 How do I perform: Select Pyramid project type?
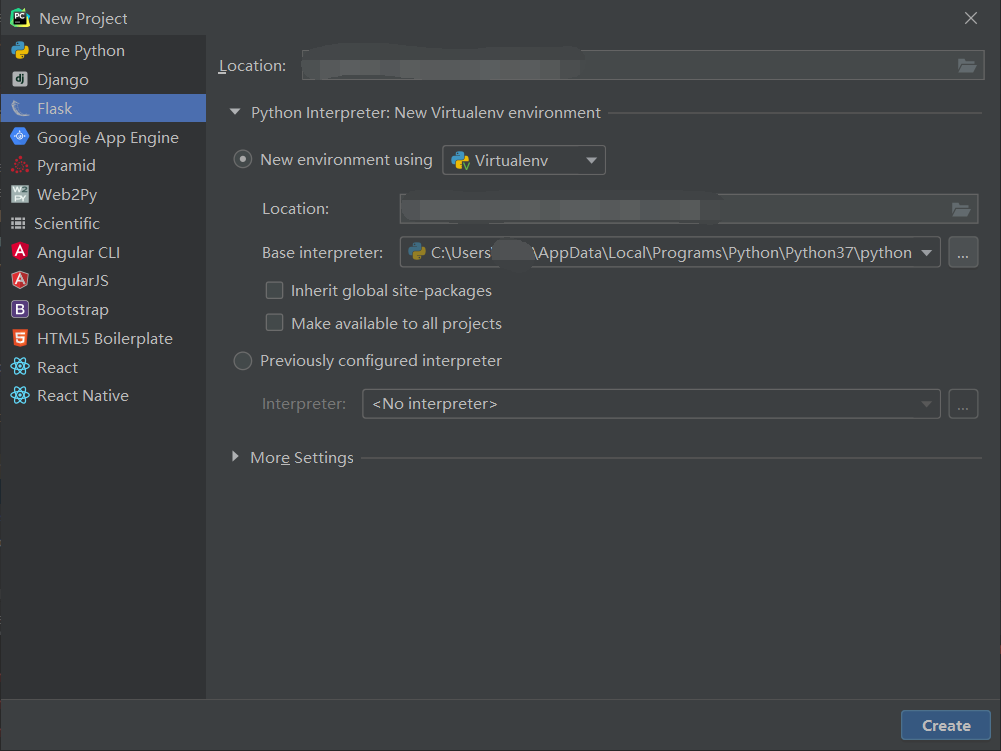[x=103, y=165]
